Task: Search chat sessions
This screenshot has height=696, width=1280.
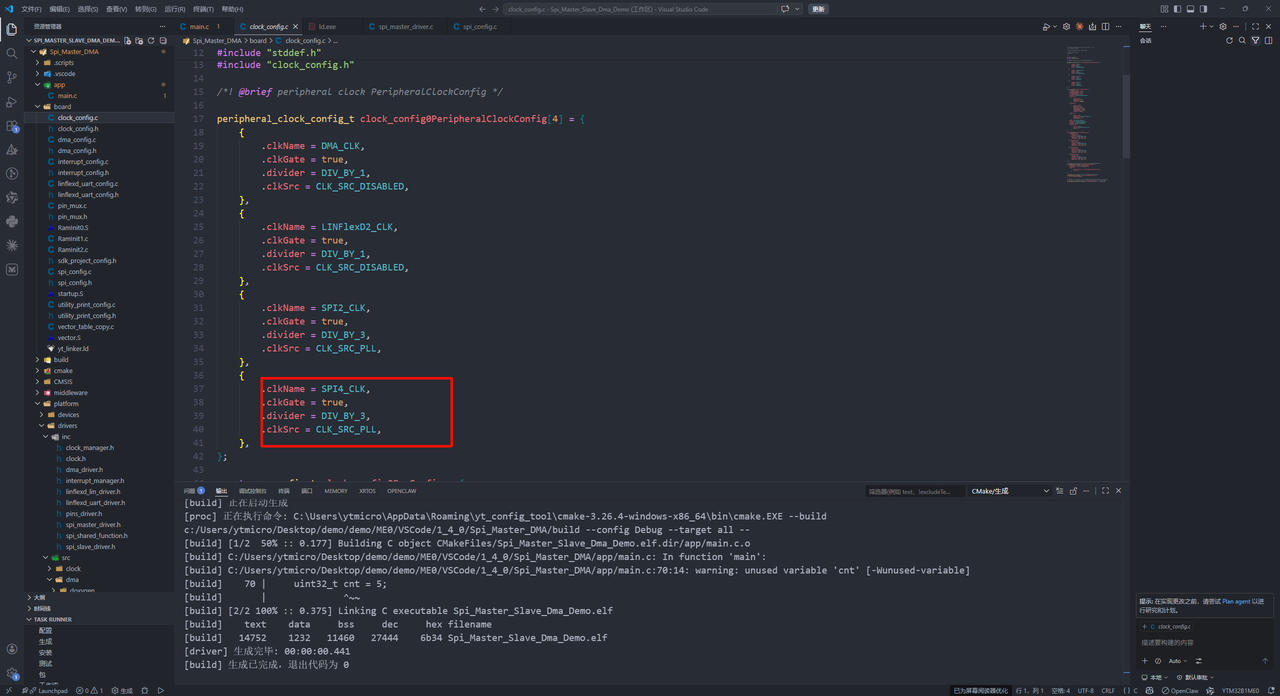Action: [x=1243, y=41]
